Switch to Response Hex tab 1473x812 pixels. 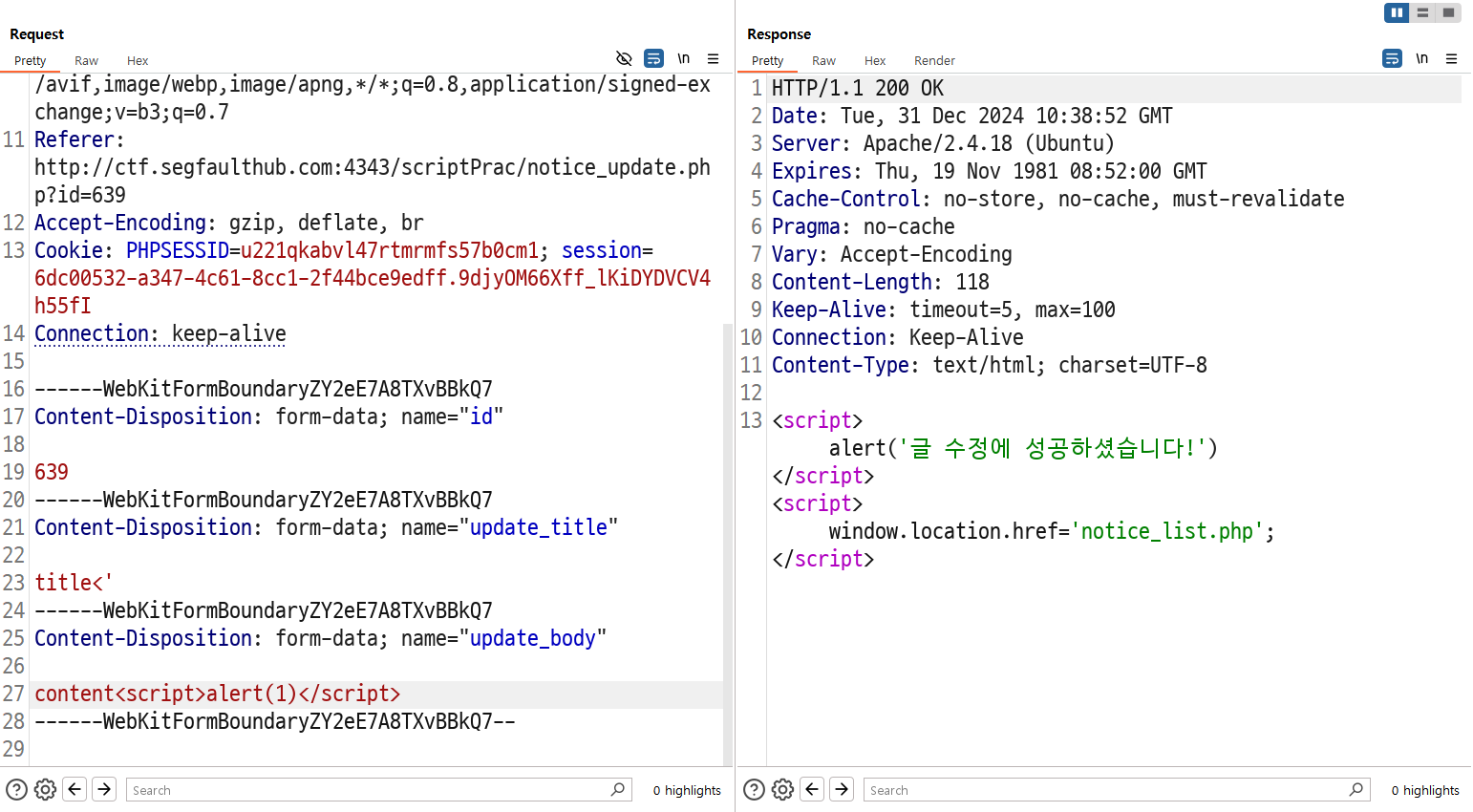875,60
